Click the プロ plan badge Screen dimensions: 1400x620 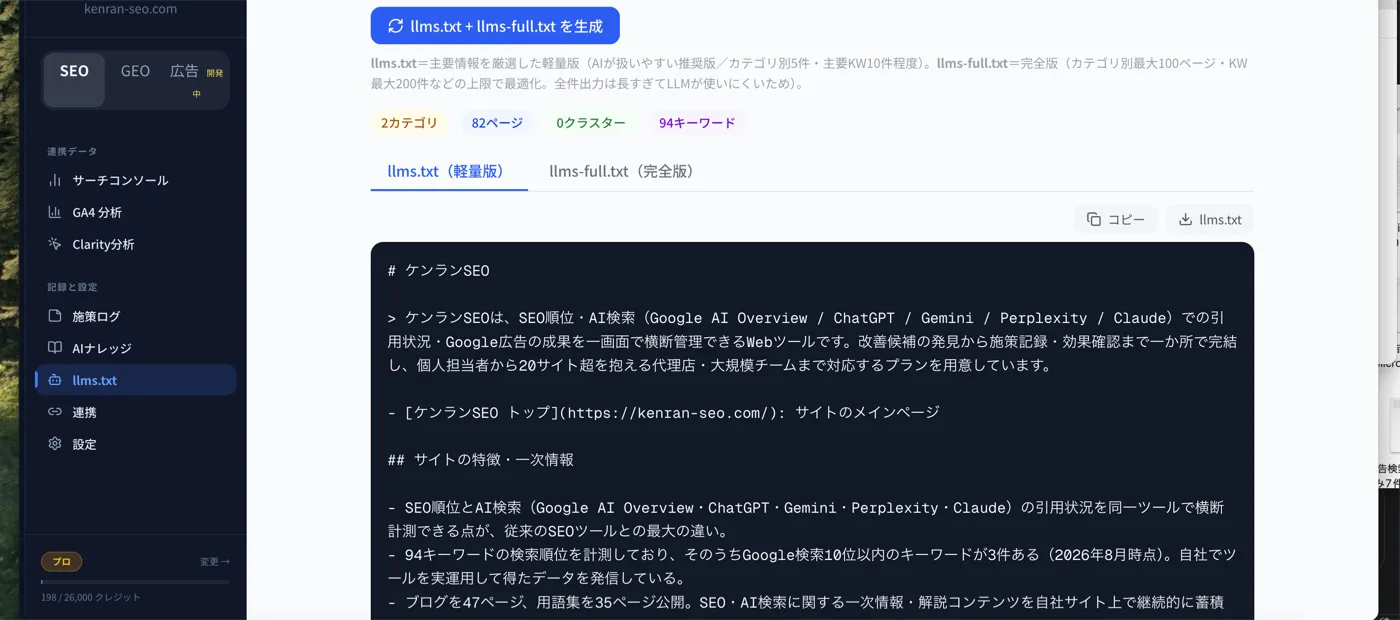[61, 562]
